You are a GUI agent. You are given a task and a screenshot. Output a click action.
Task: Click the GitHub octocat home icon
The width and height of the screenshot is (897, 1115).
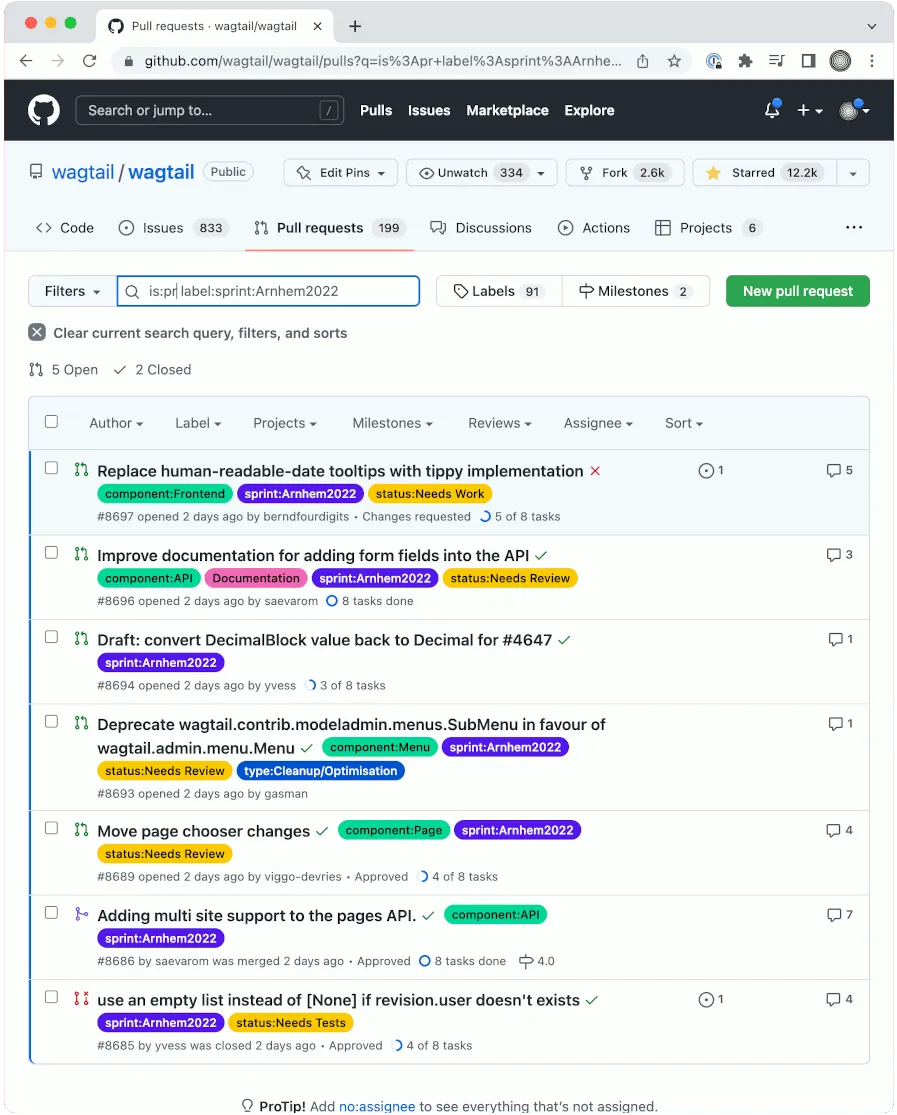43,110
